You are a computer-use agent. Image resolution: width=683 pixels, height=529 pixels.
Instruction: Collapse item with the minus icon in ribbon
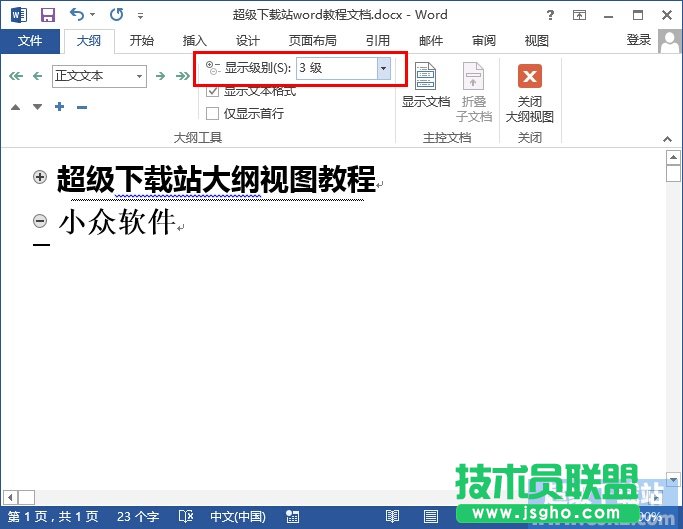(x=82, y=106)
